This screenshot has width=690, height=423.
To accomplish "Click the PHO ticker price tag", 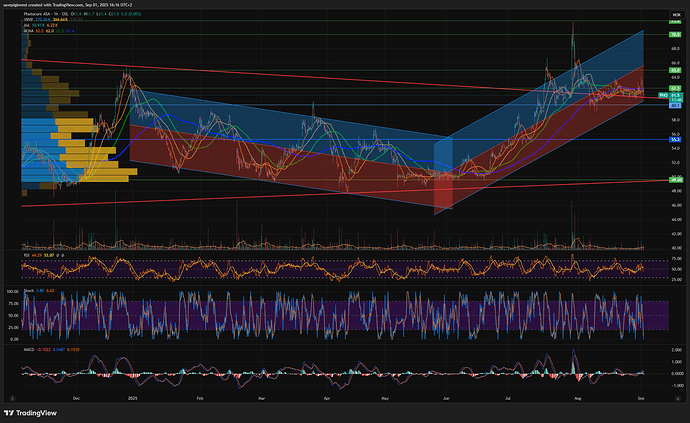I will [x=663, y=95].
